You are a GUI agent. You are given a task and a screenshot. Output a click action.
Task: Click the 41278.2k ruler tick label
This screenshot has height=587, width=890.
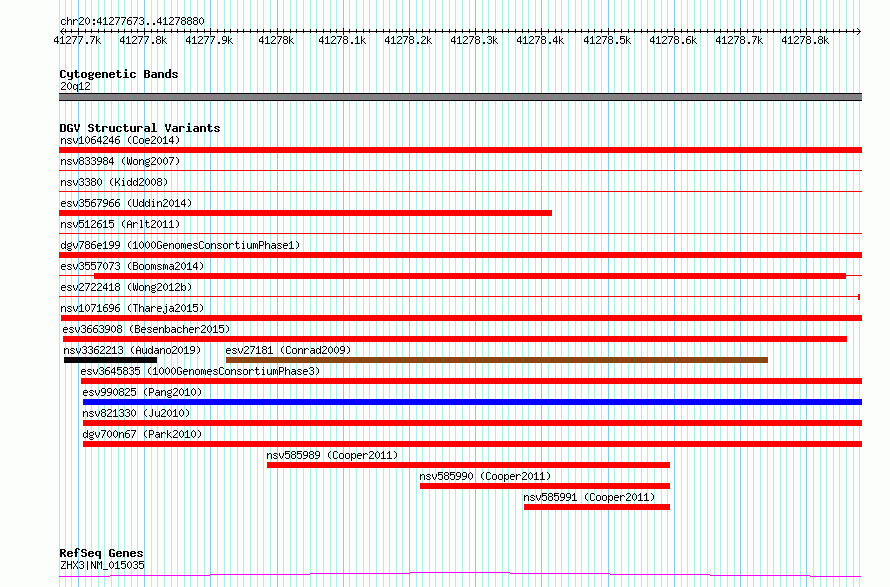pos(408,40)
